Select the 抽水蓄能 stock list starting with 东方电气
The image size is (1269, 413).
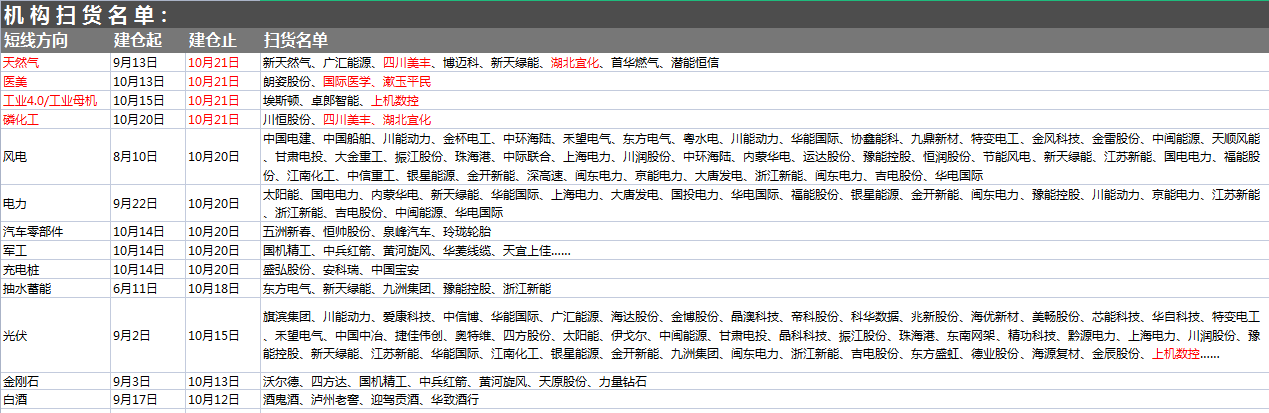764,288
